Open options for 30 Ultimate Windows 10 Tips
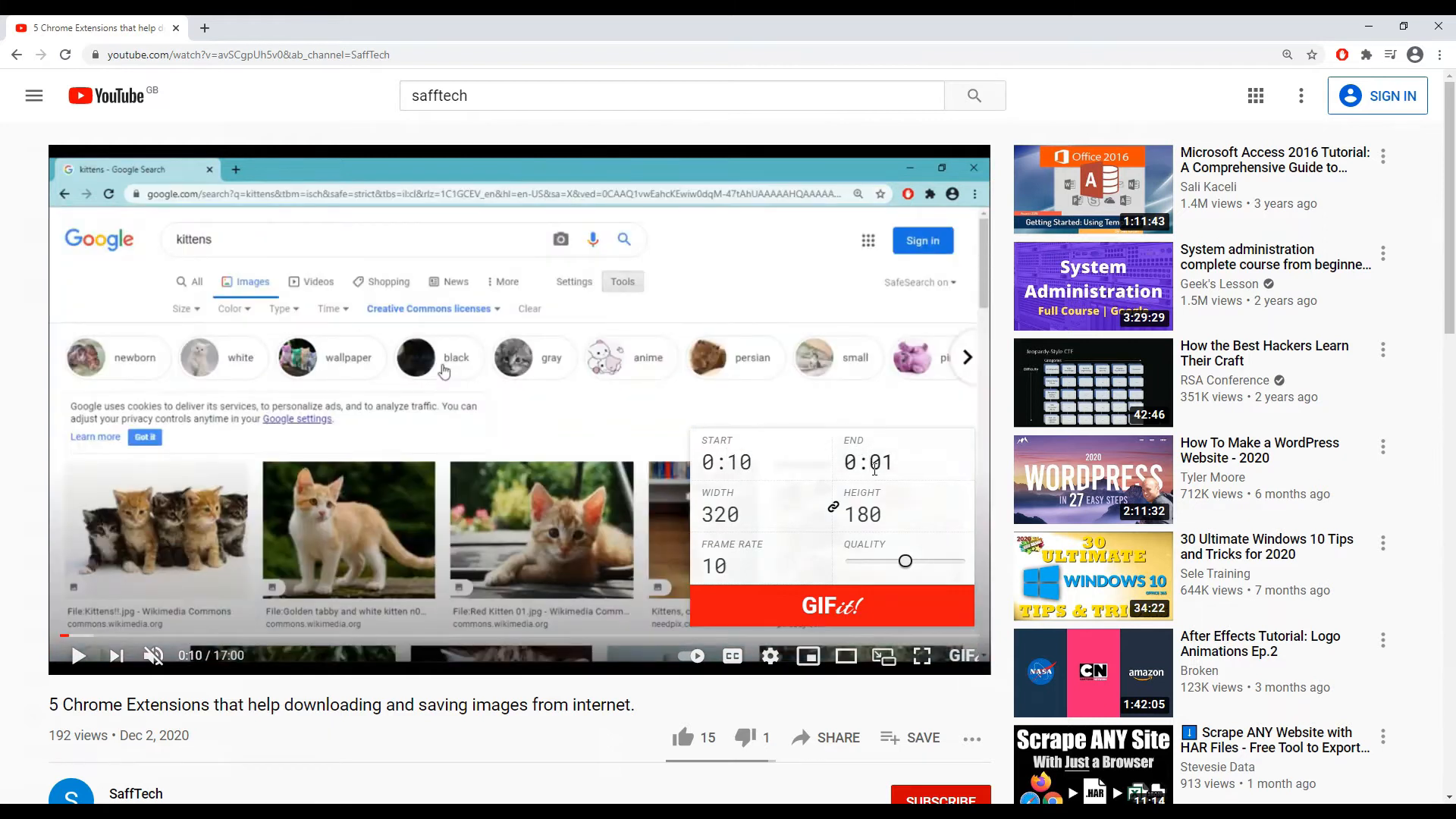Viewport: 1456px width, 819px height. [1383, 543]
